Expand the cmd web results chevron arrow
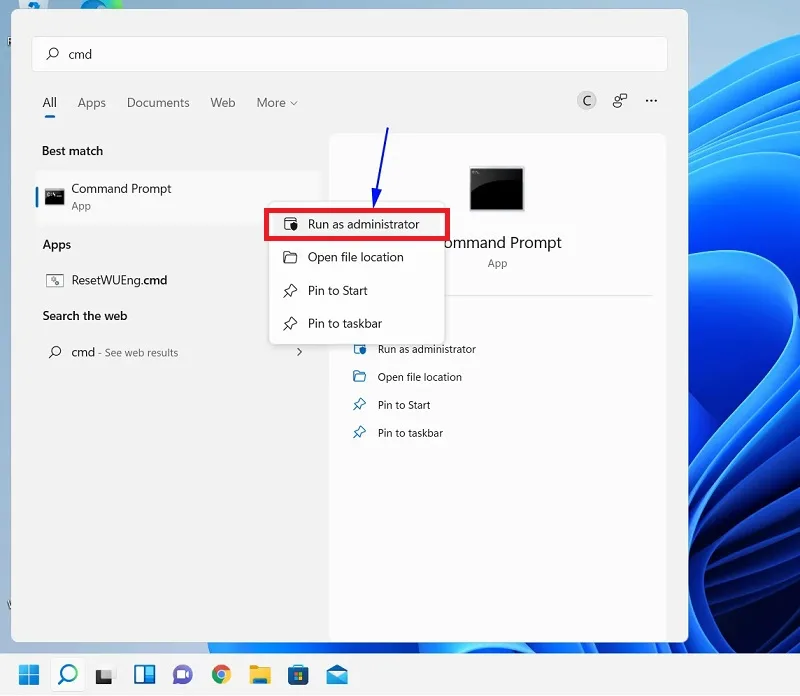This screenshot has height=696, width=800. pos(299,352)
